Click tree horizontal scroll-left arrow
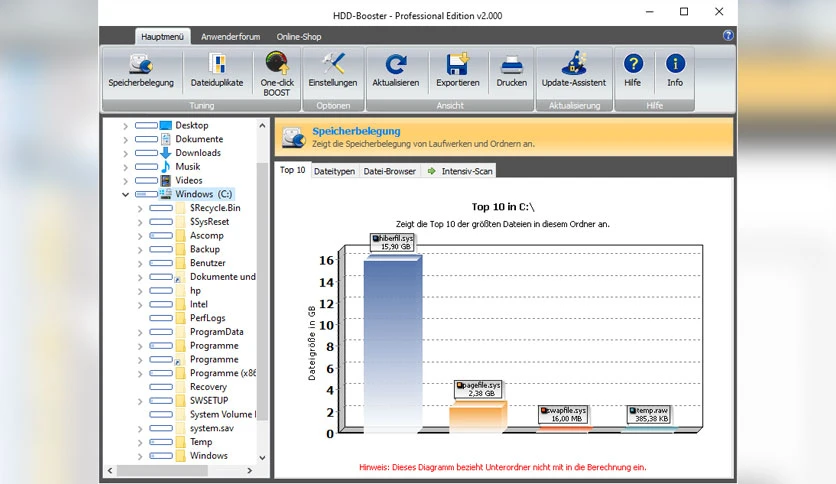Image resolution: width=836 pixels, height=484 pixels. (110, 471)
